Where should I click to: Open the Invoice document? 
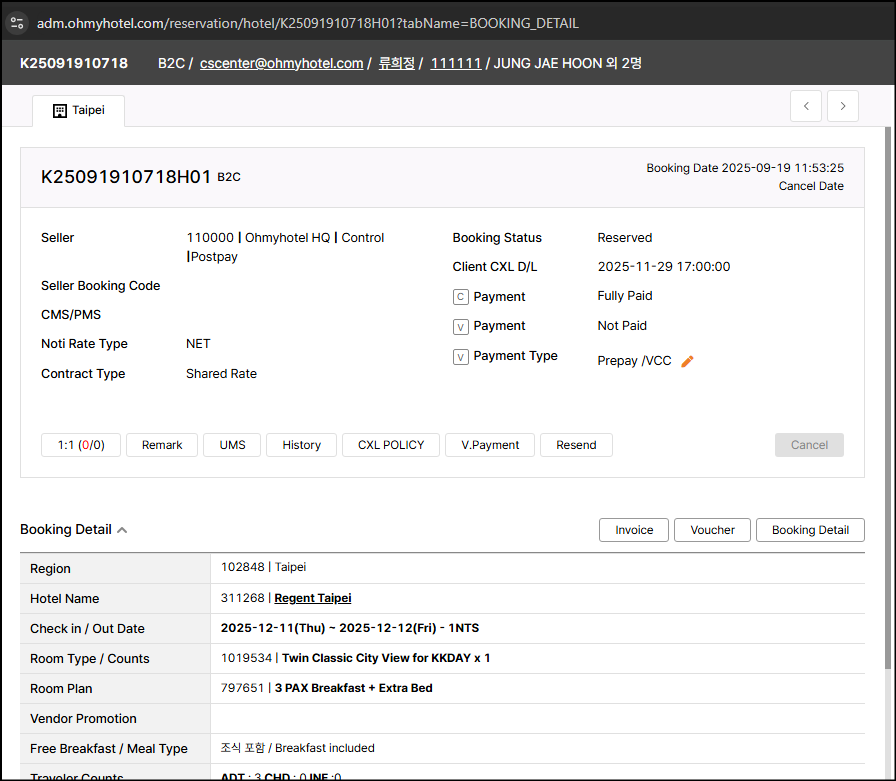(634, 530)
